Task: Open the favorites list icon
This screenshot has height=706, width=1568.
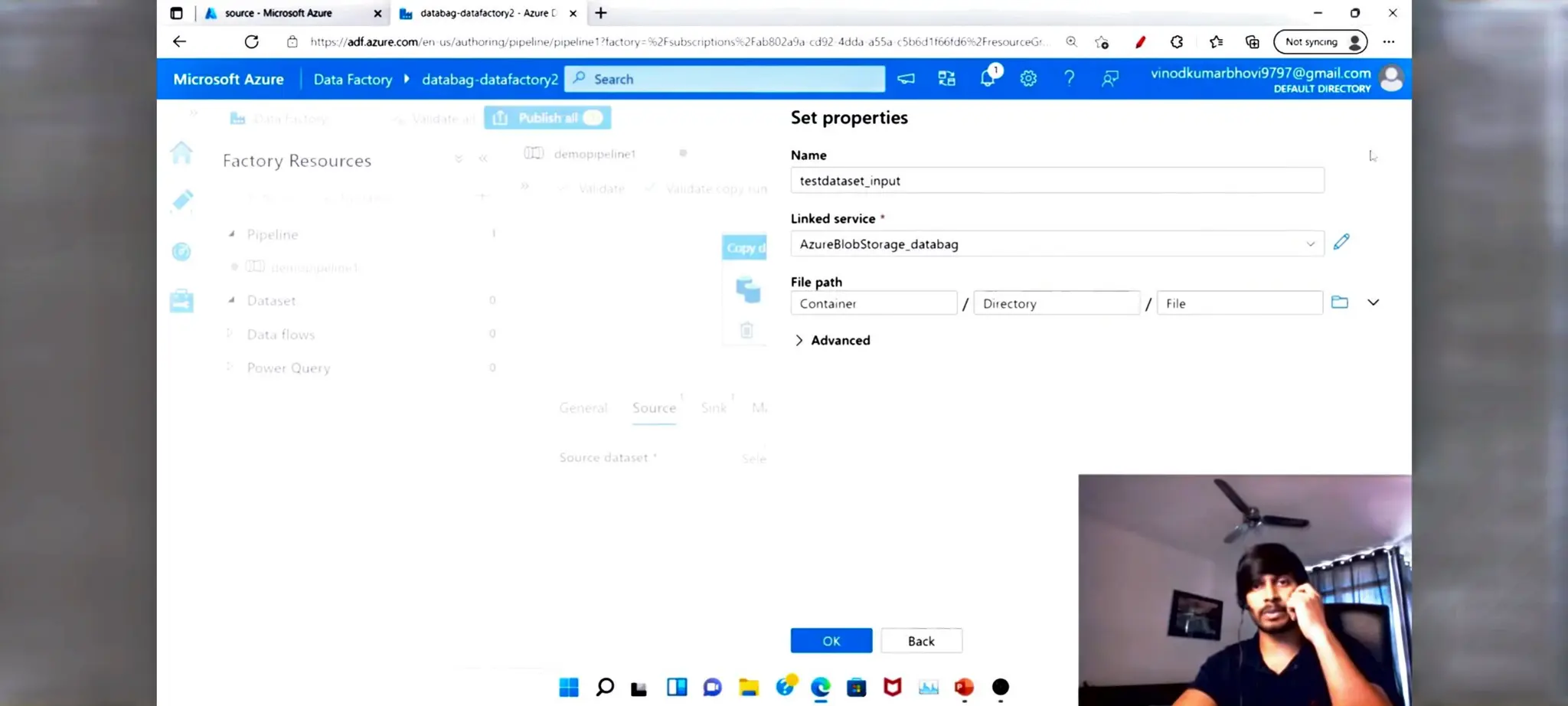Action: tap(1216, 42)
